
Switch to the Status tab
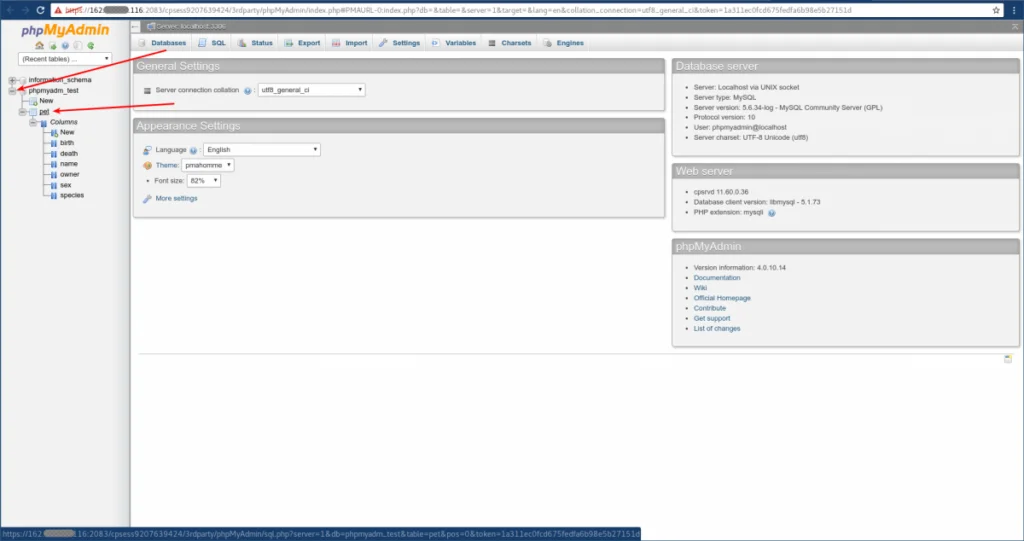point(255,43)
